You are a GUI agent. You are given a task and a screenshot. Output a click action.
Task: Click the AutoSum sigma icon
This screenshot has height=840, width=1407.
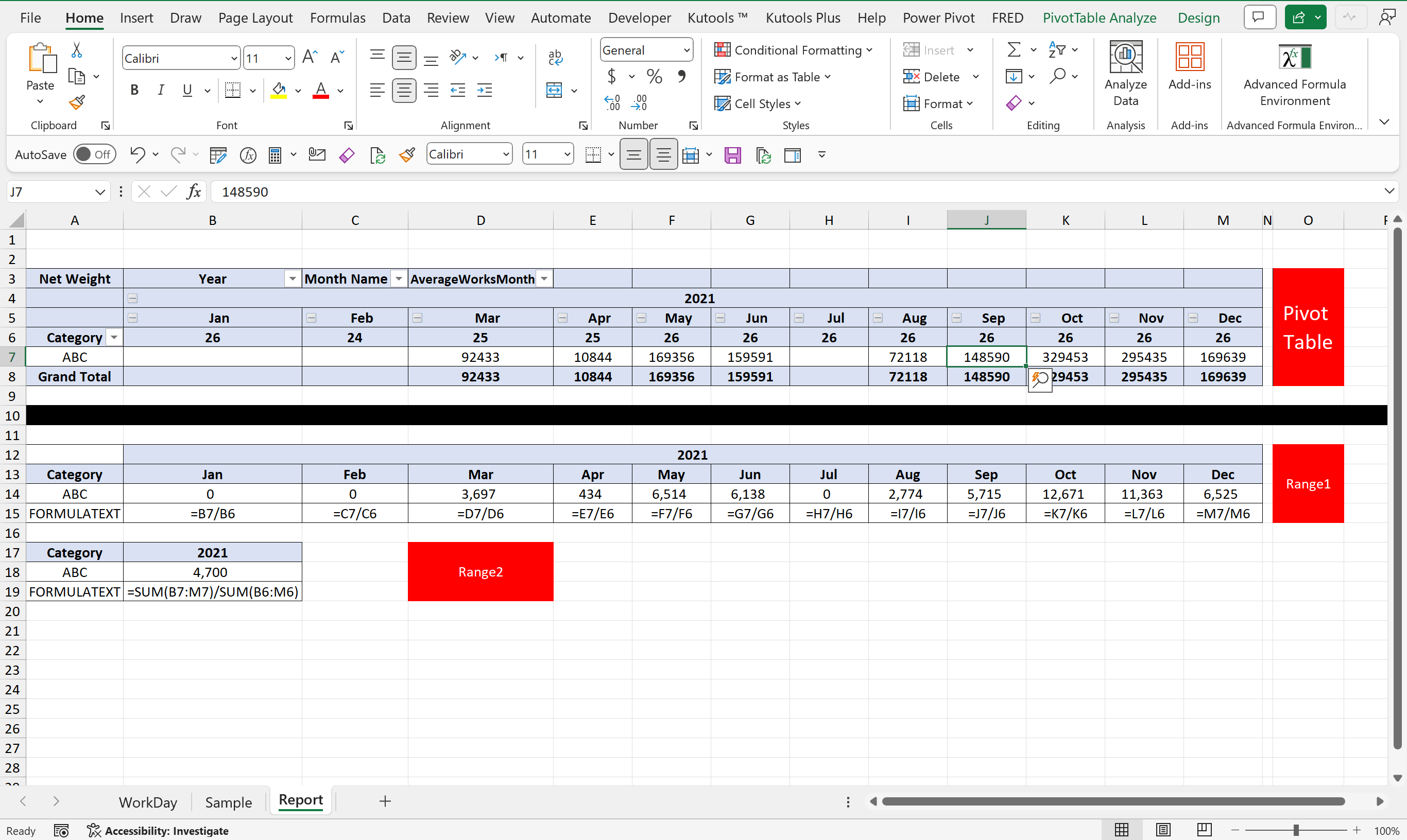point(1014,50)
